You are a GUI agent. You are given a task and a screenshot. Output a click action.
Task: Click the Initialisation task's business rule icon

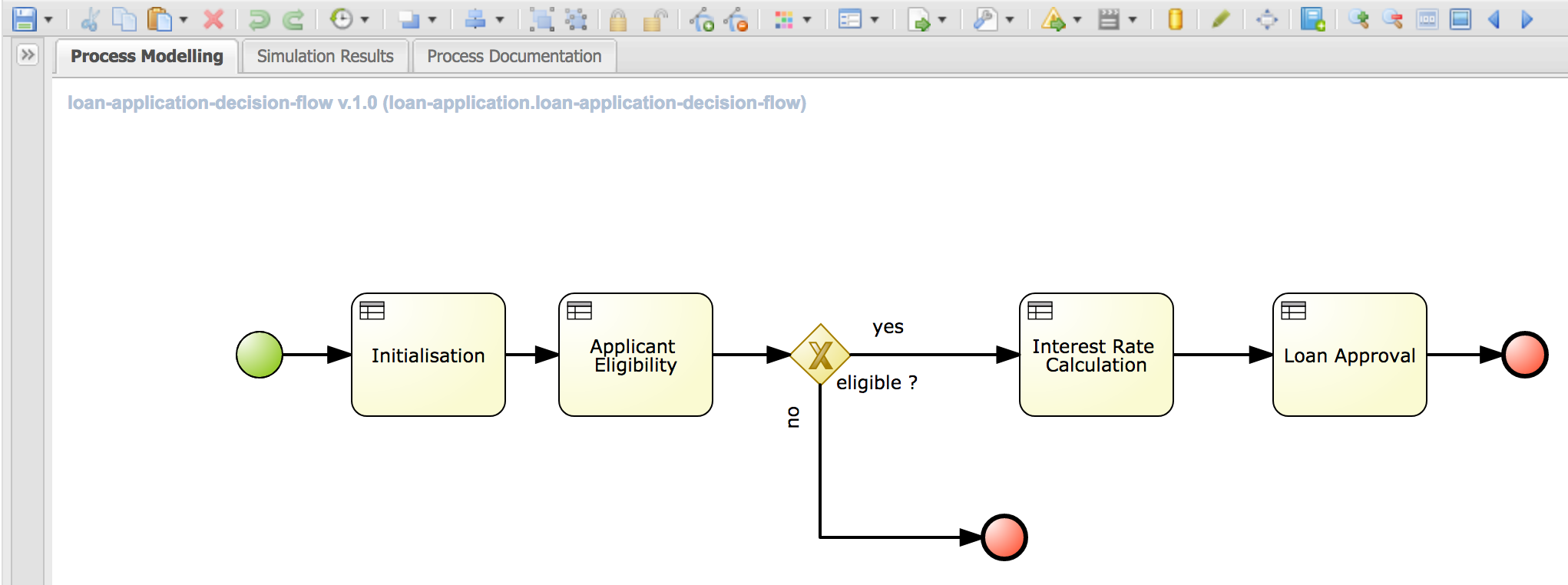372,311
